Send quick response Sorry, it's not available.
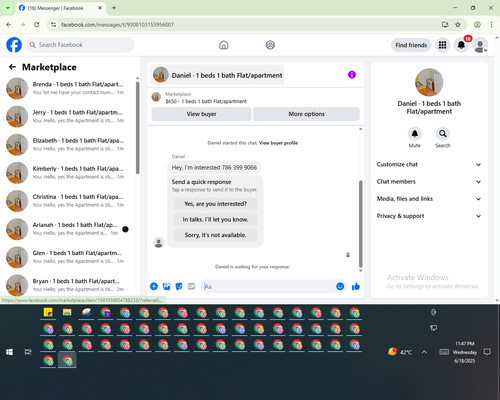The height and width of the screenshot is (400, 500). (215, 235)
